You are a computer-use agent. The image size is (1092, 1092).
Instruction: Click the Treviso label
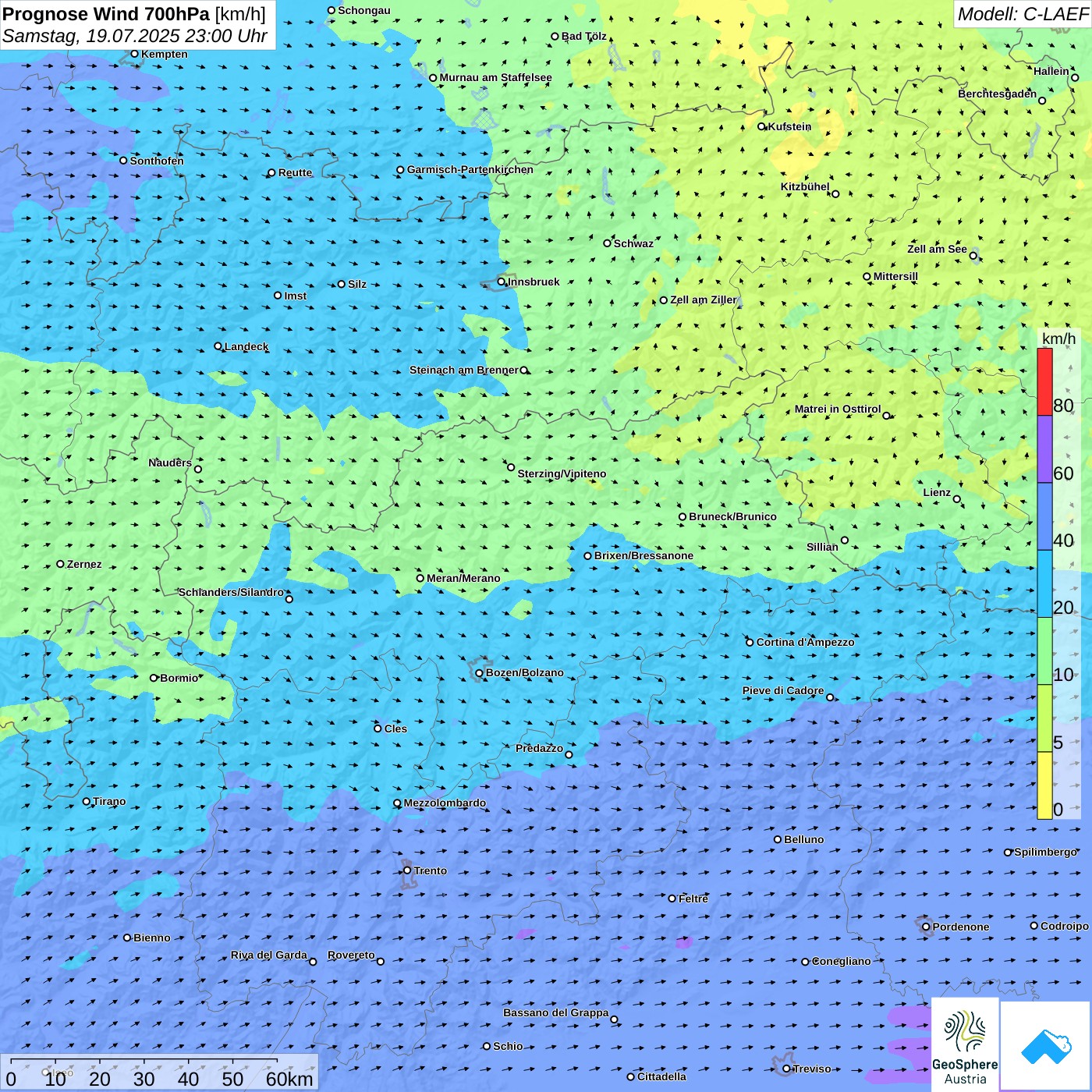coord(812,1069)
